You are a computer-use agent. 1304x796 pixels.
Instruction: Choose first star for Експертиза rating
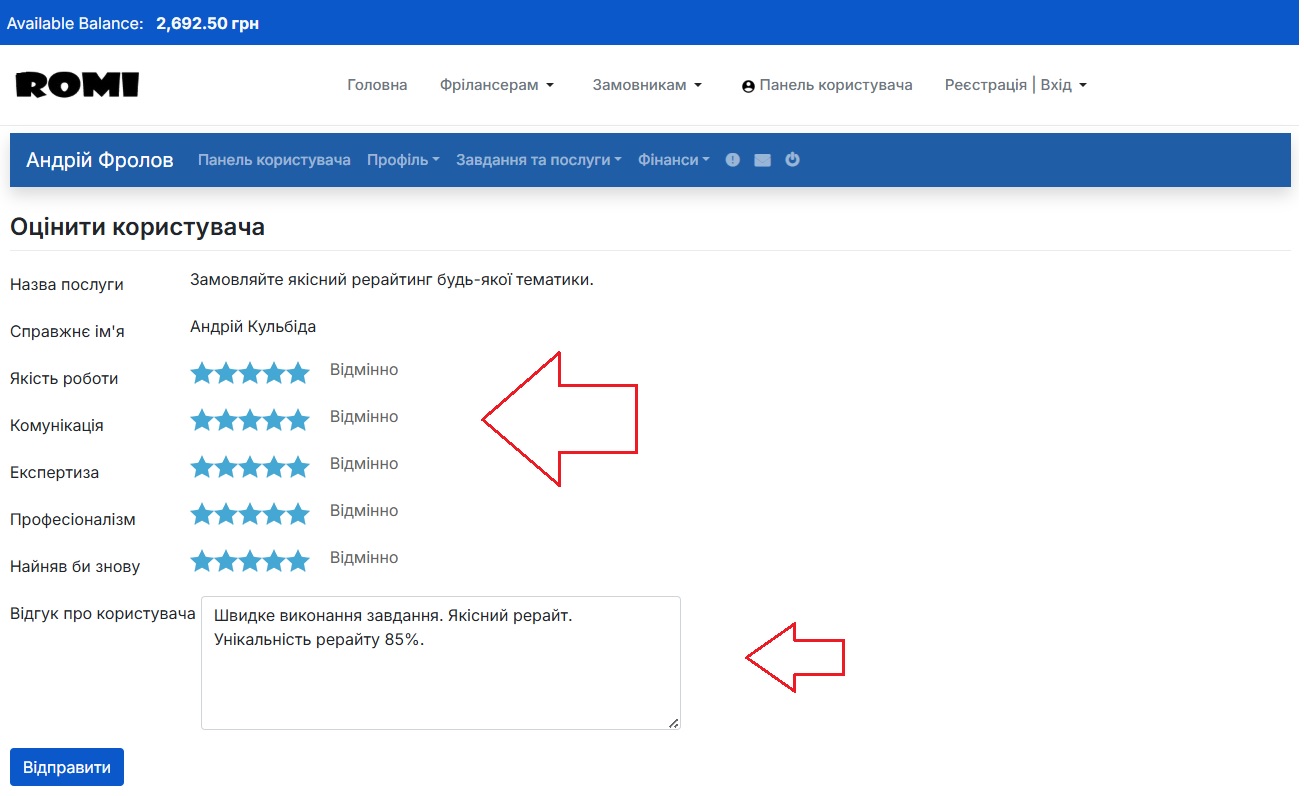click(x=202, y=468)
